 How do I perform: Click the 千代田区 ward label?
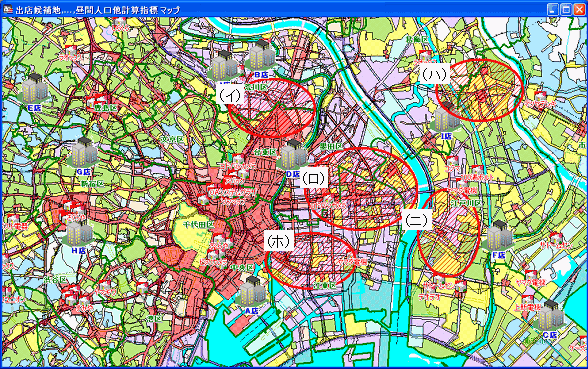(198, 225)
